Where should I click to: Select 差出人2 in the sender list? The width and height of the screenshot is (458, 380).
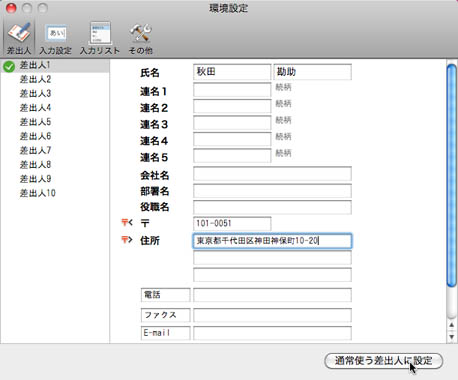click(35, 79)
